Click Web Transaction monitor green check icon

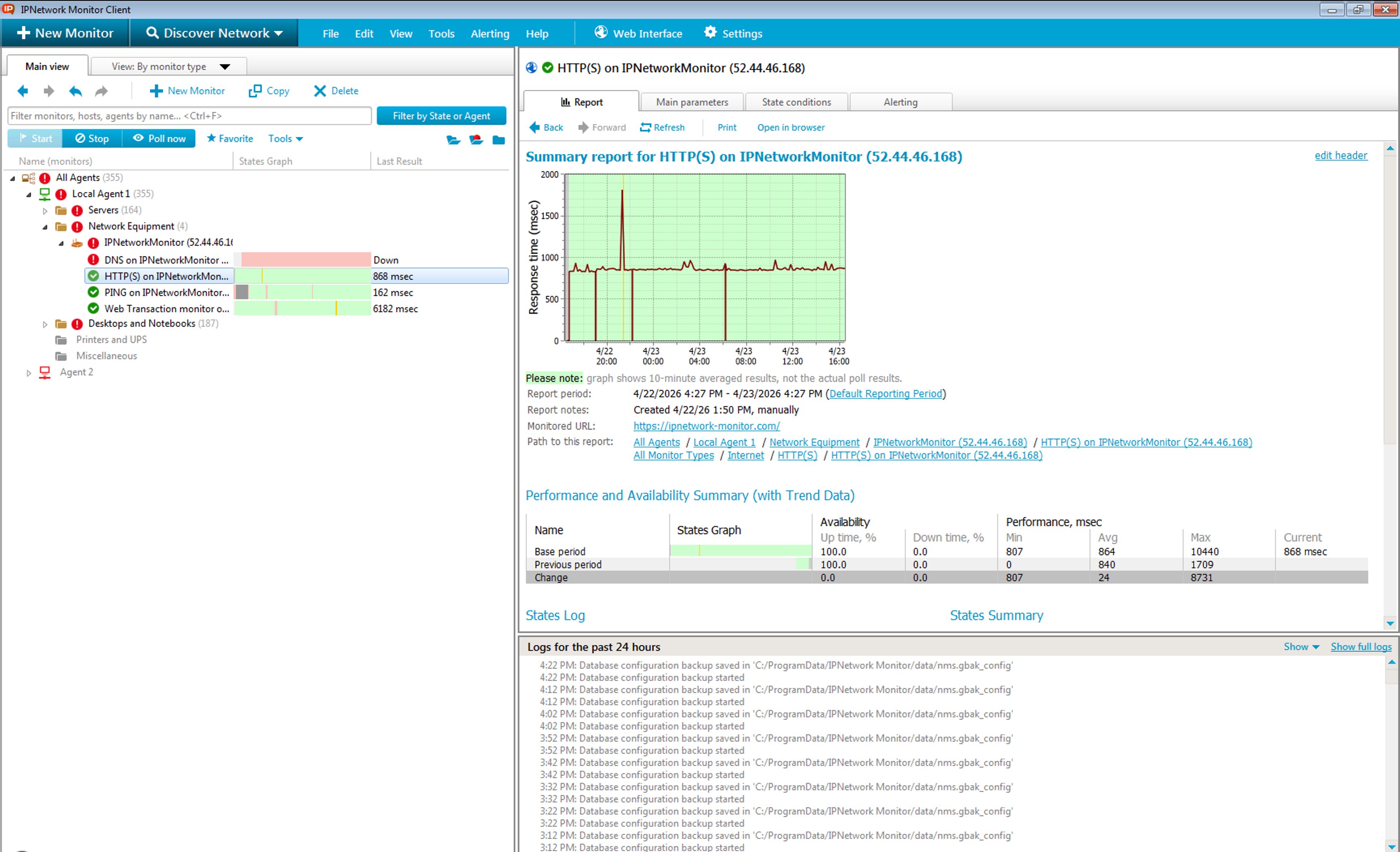point(93,308)
